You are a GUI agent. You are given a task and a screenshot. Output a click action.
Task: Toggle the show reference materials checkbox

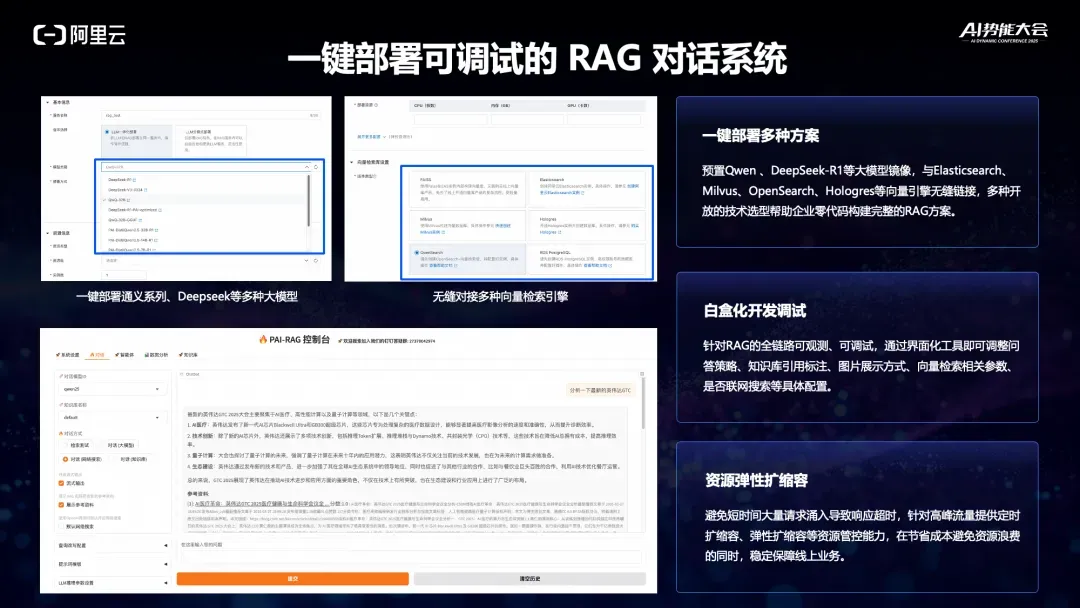pyautogui.click(x=61, y=505)
